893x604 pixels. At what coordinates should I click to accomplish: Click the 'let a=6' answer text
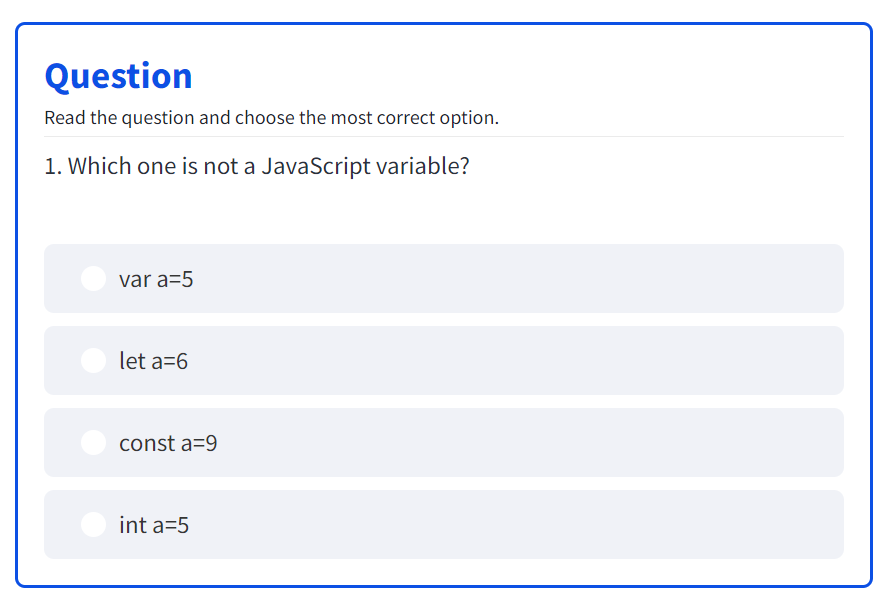(153, 362)
